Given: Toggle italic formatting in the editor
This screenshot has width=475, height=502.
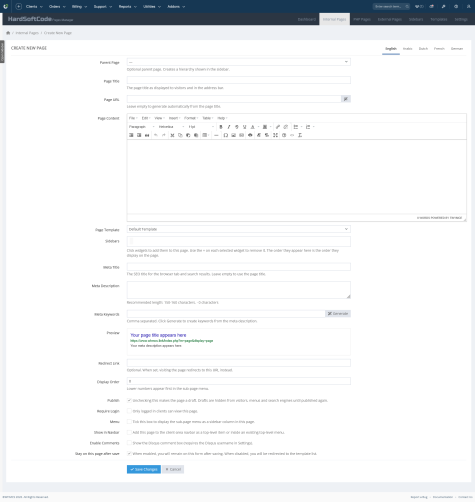Looking at the screenshot, I should [229, 127].
